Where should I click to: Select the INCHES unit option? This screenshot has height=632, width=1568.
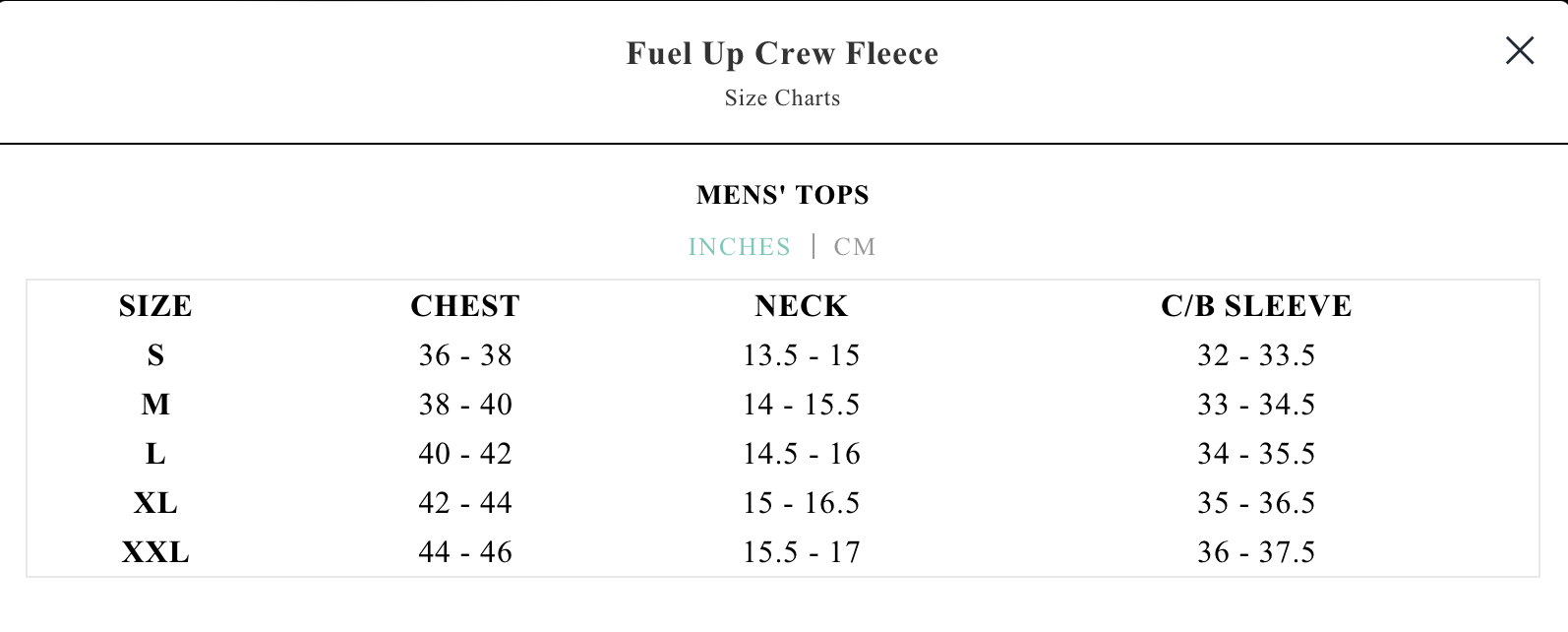point(739,247)
